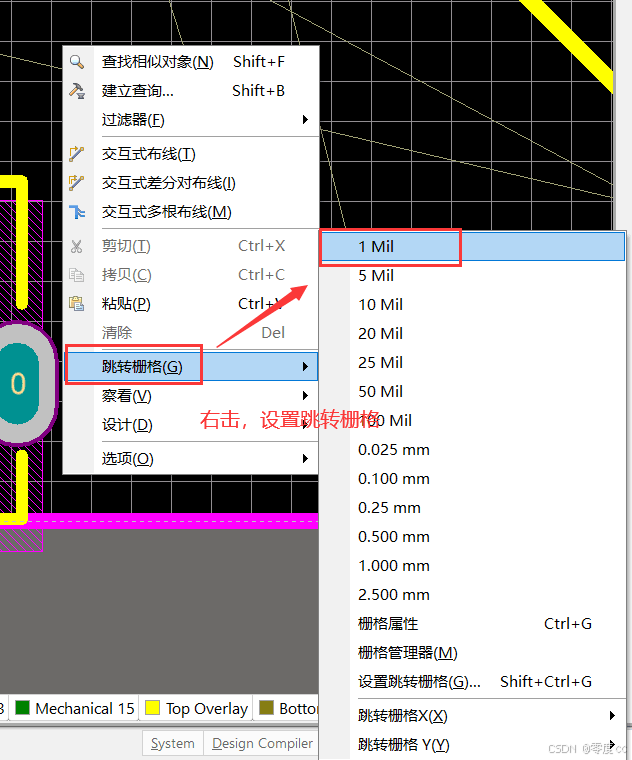The image size is (632, 760).
Task: Open the Design Compiler panel button
Action: (x=262, y=744)
